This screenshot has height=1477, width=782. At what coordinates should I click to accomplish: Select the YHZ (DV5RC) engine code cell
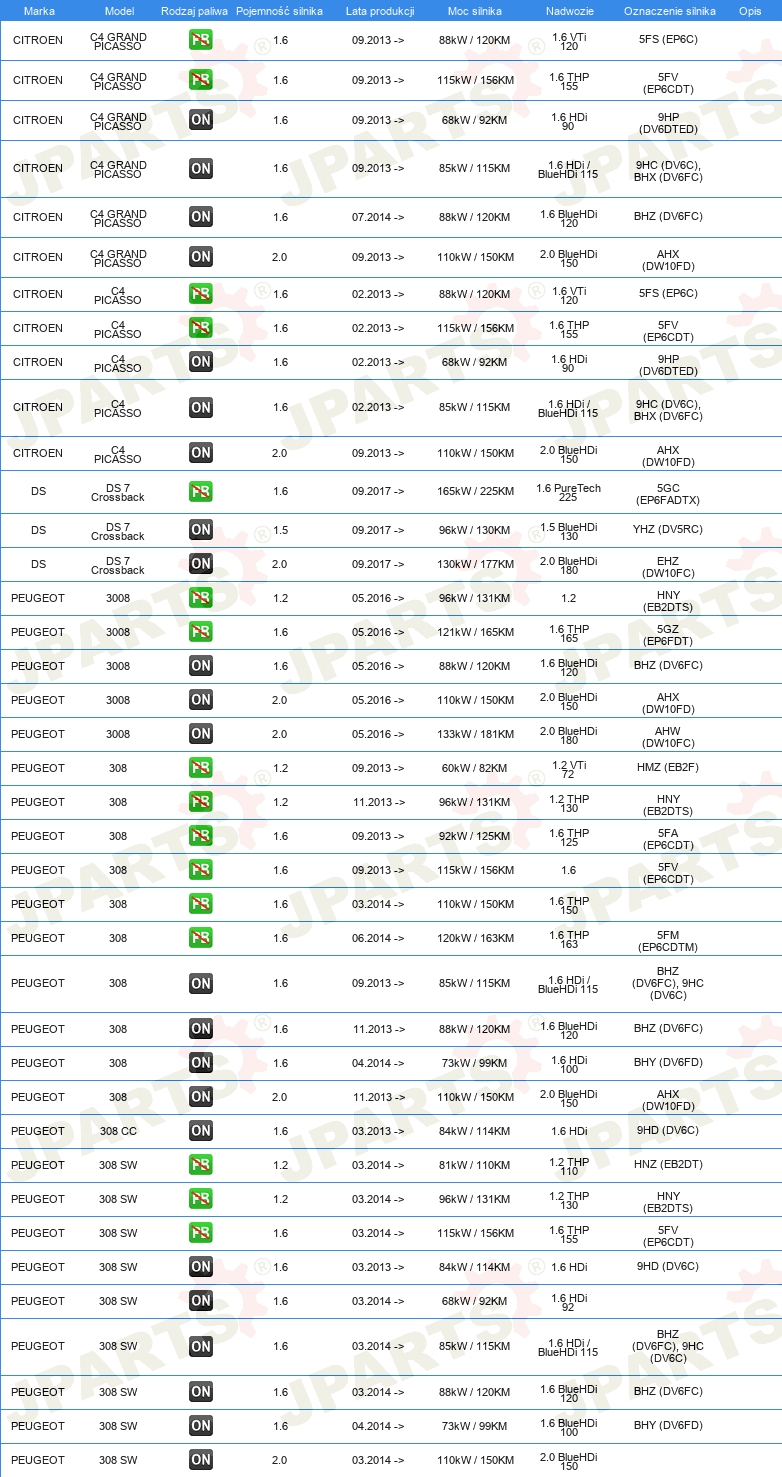tap(668, 530)
